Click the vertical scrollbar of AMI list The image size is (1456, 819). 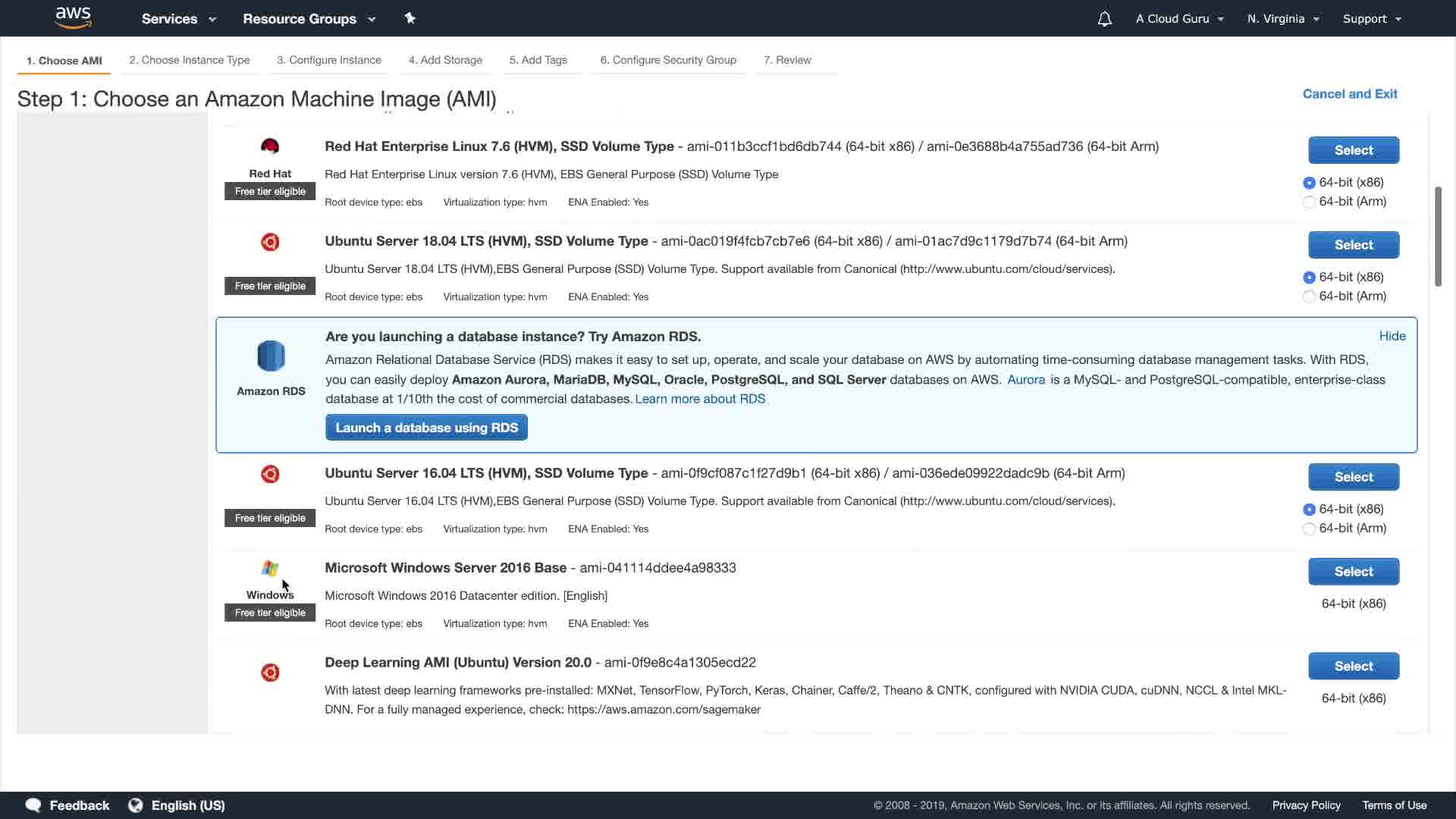coord(1438,237)
